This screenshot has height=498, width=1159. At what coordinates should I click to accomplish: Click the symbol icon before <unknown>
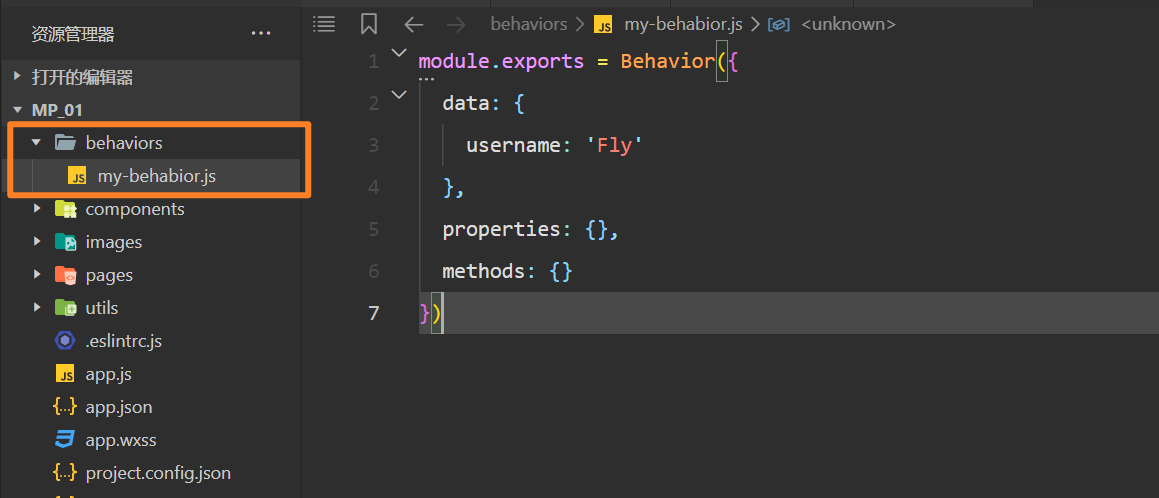[x=779, y=24]
